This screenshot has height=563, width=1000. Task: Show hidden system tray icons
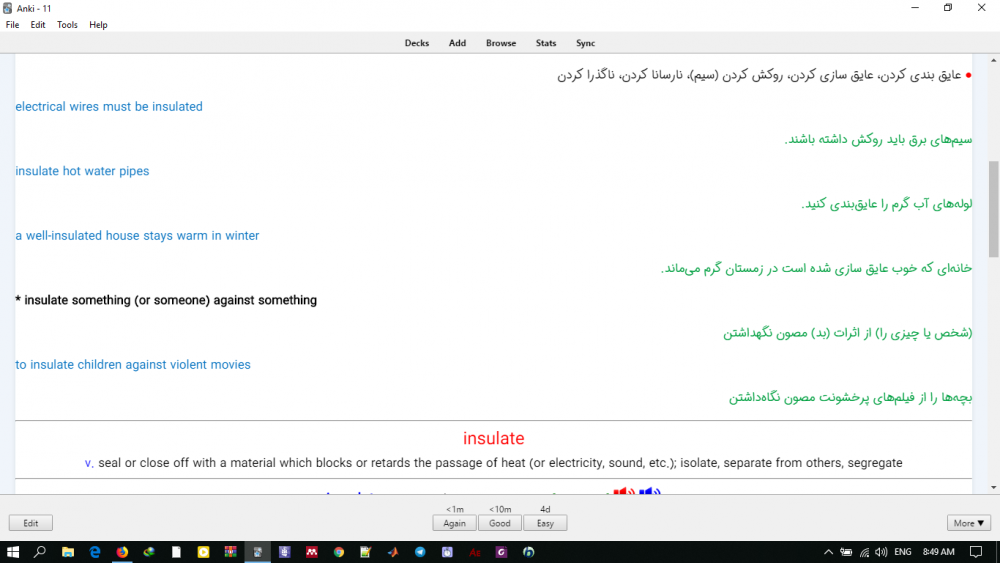[828, 552]
